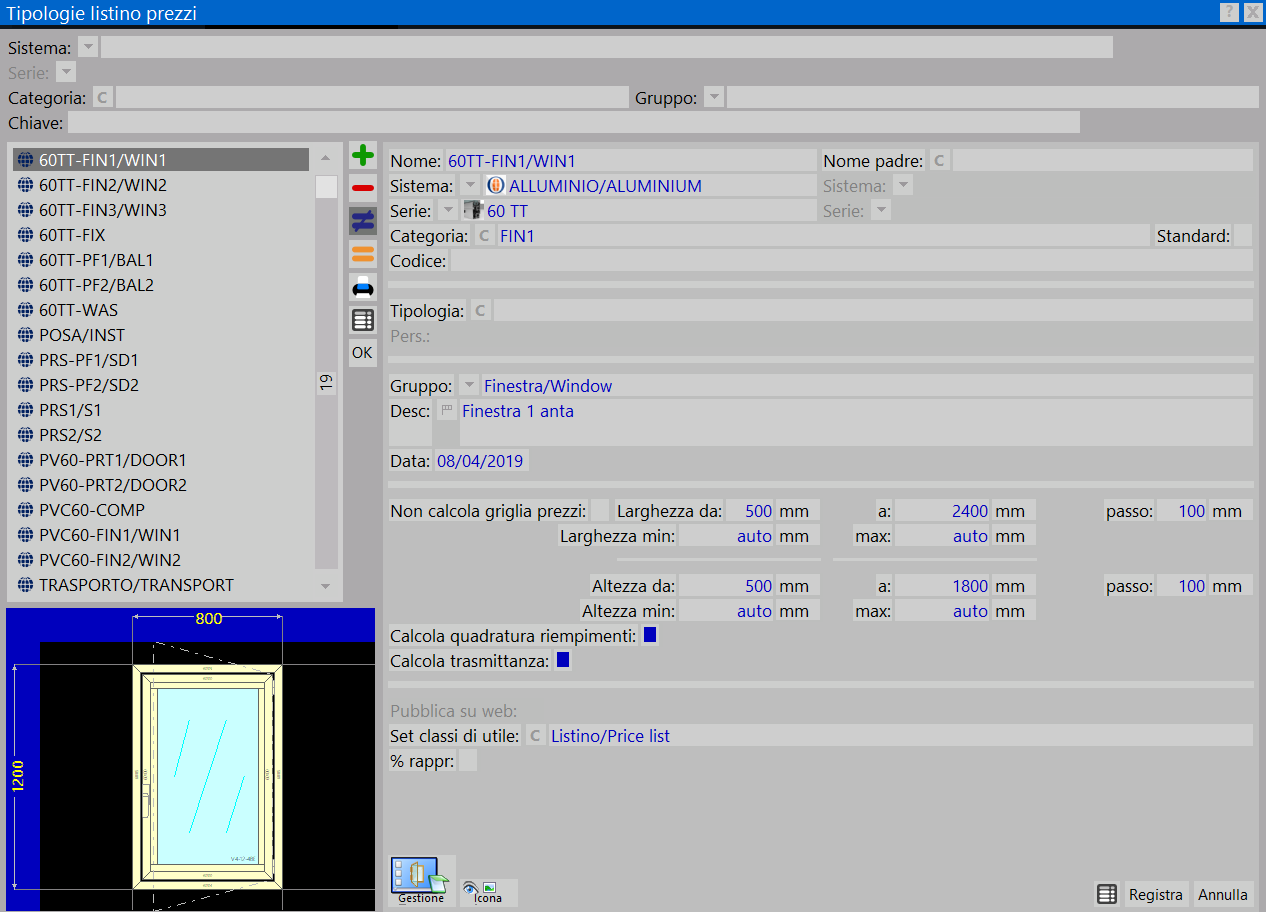Expand the Serie dropdown for 60 TT

[x=449, y=211]
